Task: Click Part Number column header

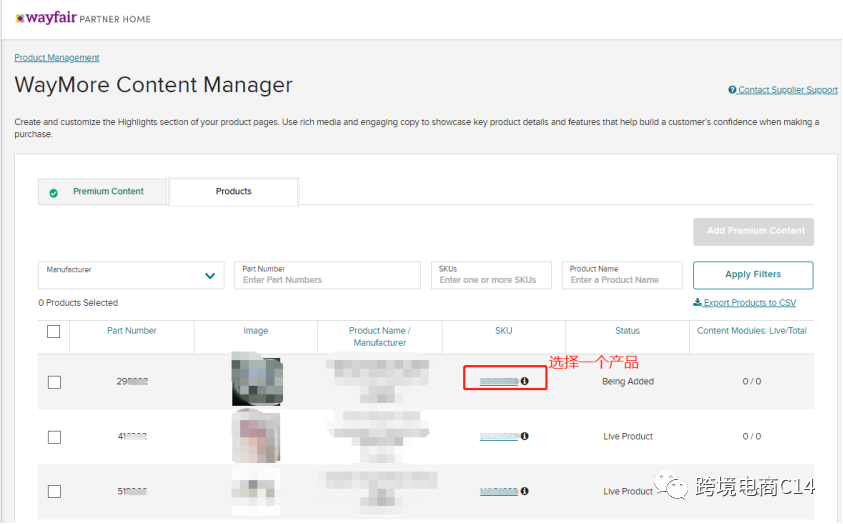Action: [132, 331]
